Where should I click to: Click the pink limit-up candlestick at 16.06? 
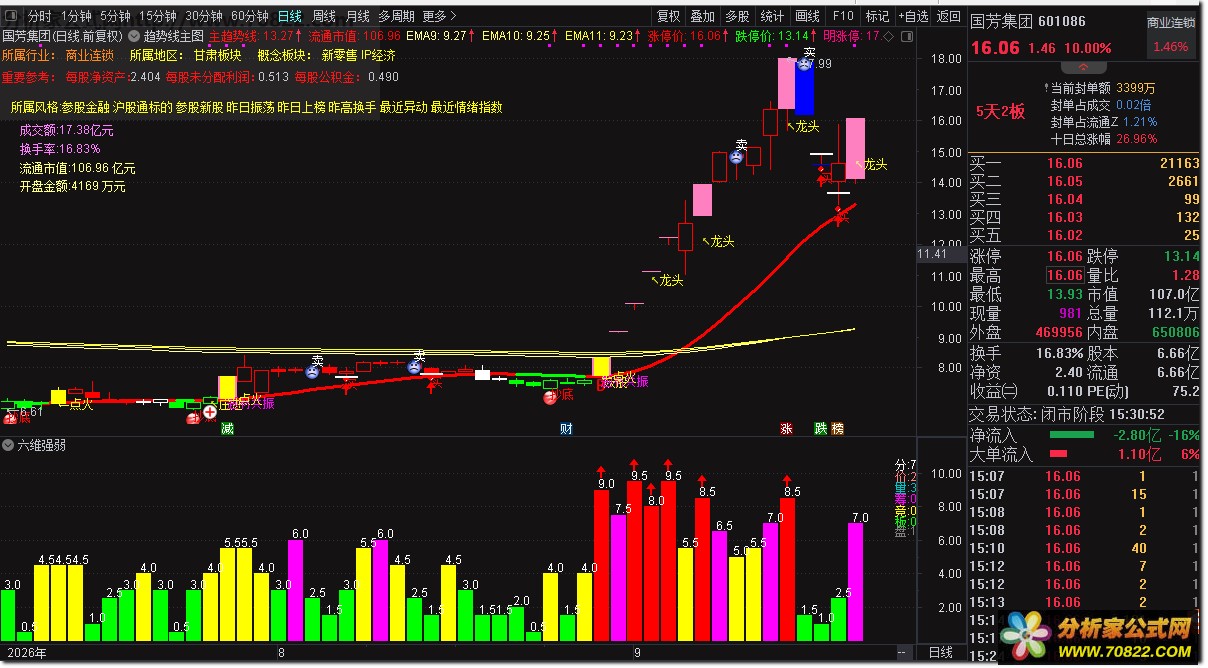point(855,148)
